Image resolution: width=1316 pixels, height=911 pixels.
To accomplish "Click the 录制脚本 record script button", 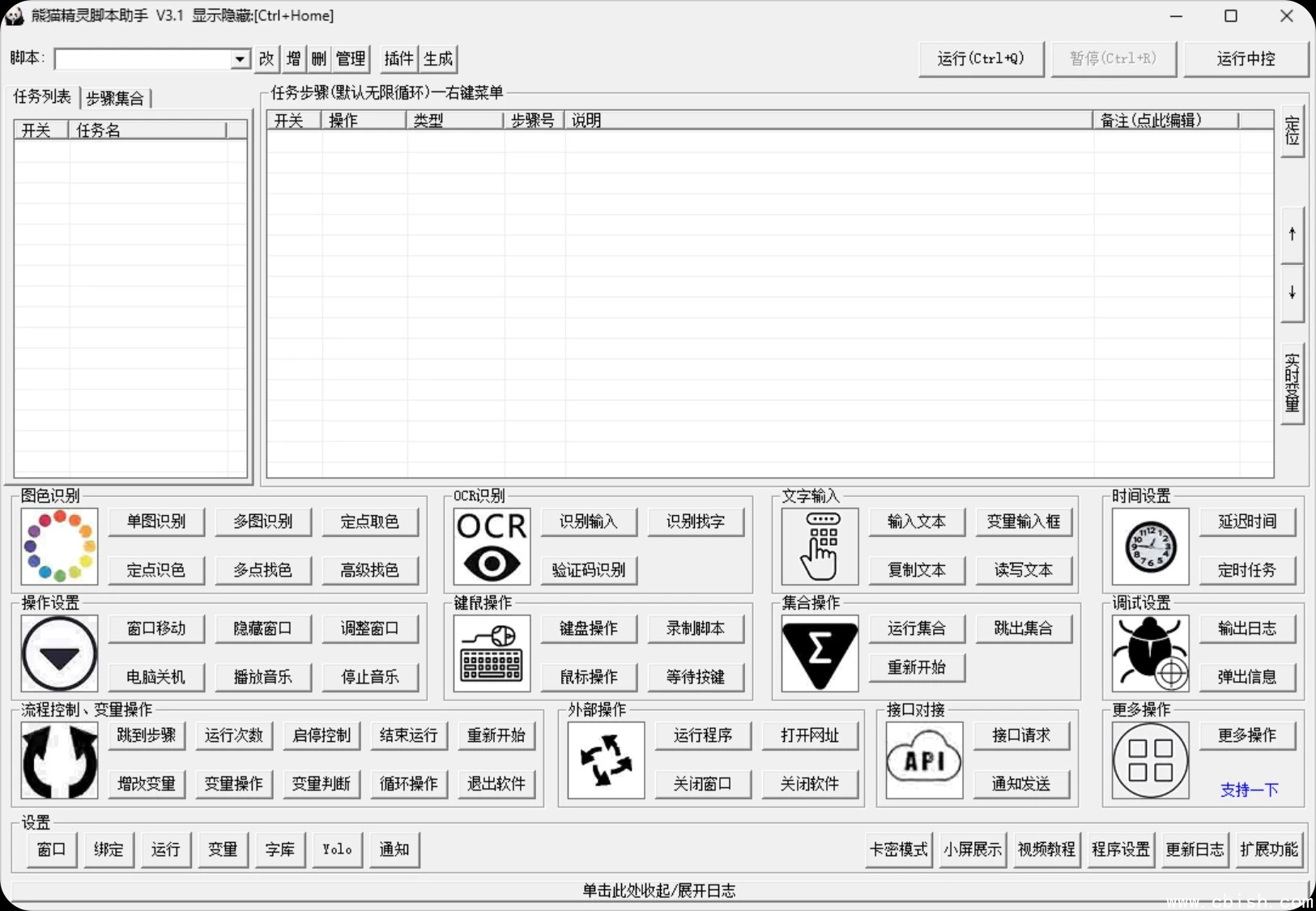I will (x=696, y=628).
